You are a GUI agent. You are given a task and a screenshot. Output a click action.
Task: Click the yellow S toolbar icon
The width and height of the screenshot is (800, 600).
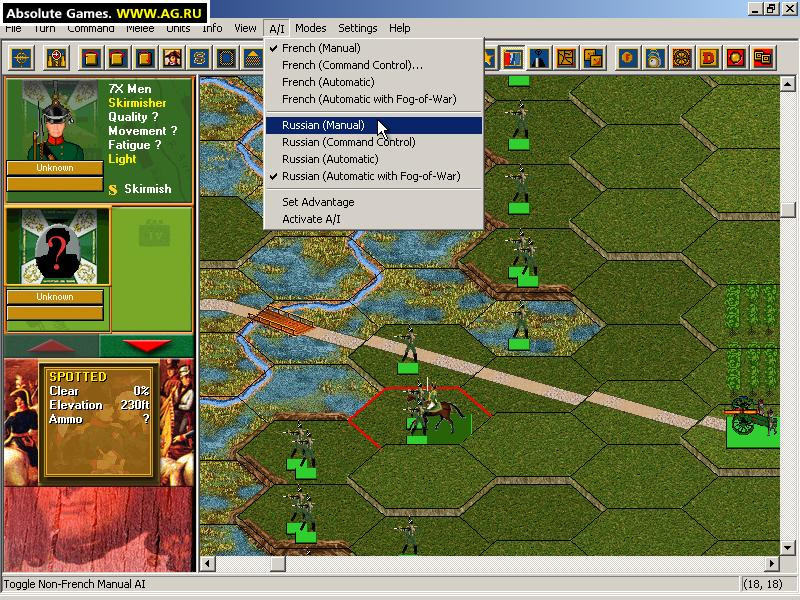[x=199, y=58]
